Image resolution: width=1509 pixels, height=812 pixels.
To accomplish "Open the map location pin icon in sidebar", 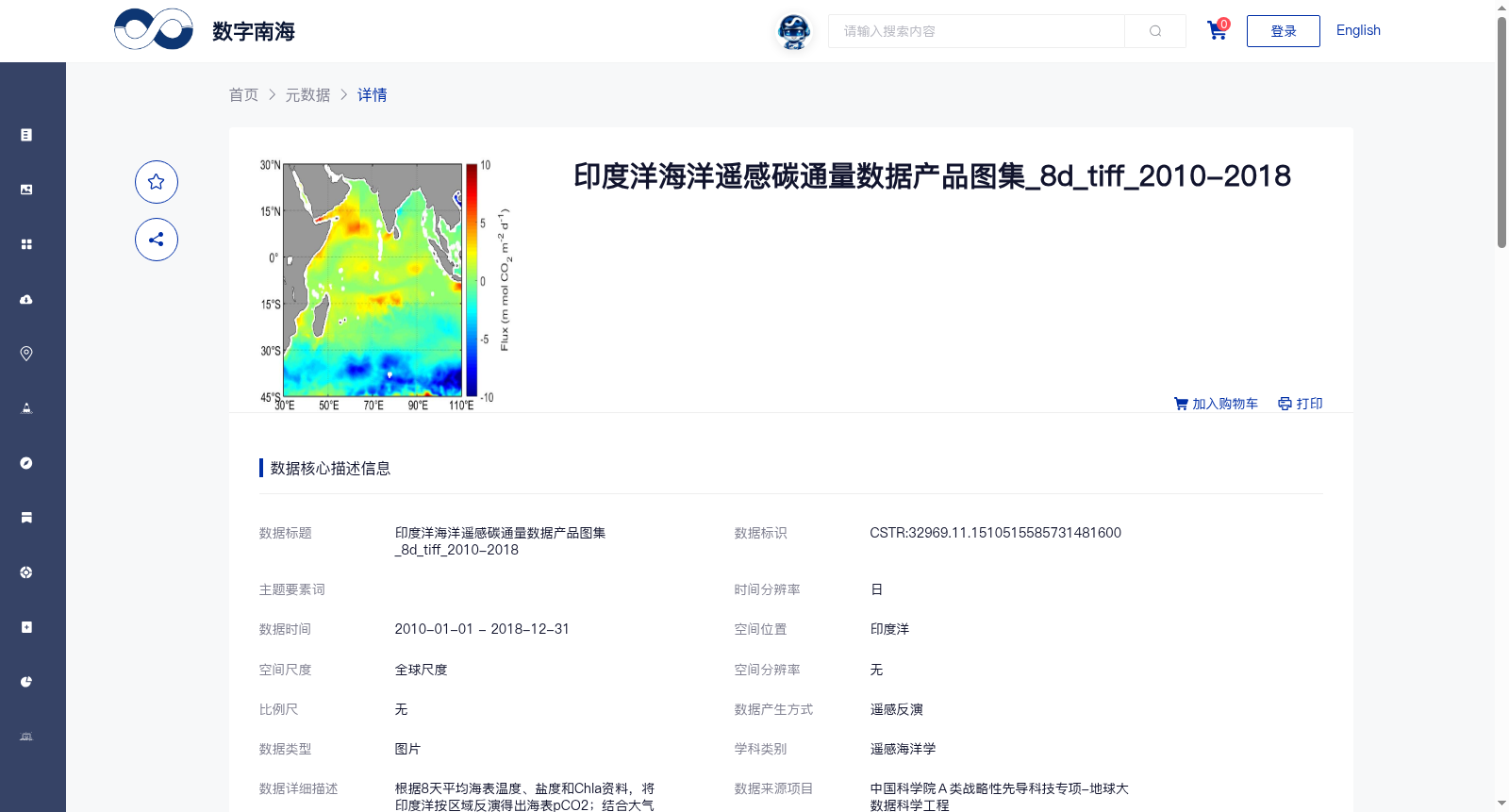I will click(26, 354).
